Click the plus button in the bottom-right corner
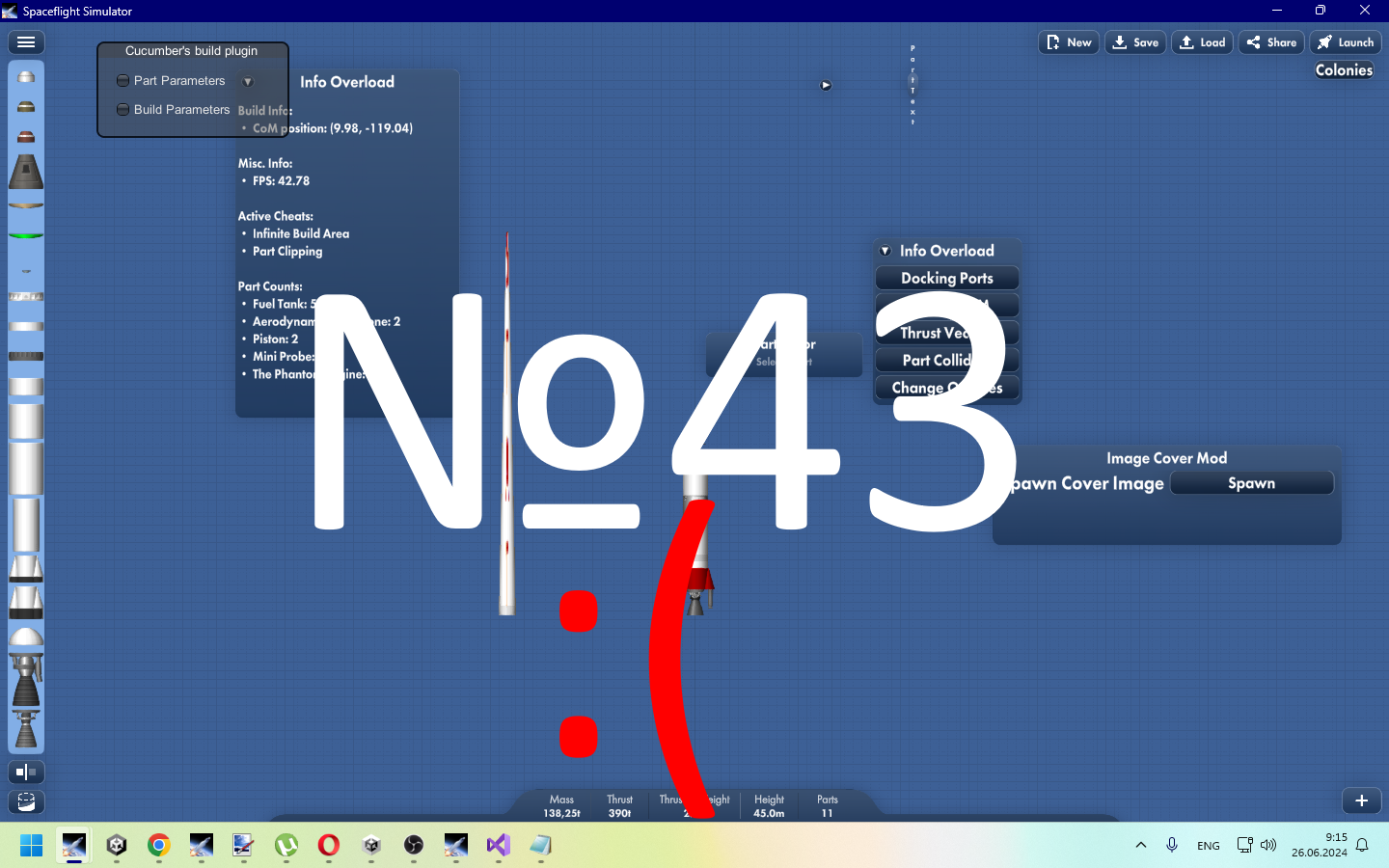Viewport: 1389px width, 868px height. tap(1361, 800)
